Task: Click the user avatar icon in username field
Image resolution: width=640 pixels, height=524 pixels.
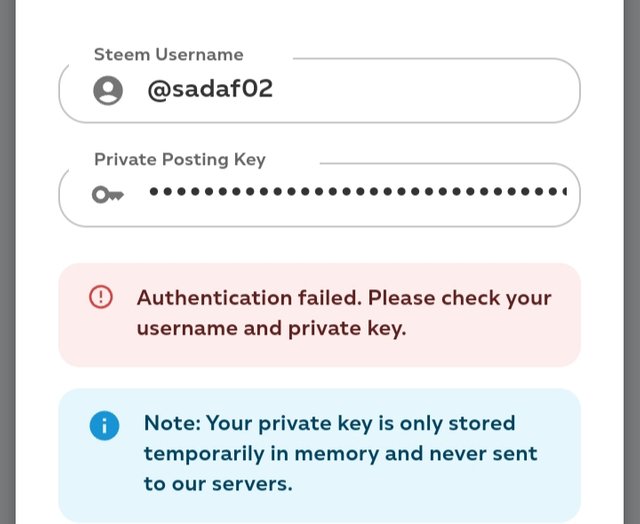Action: click(x=107, y=91)
